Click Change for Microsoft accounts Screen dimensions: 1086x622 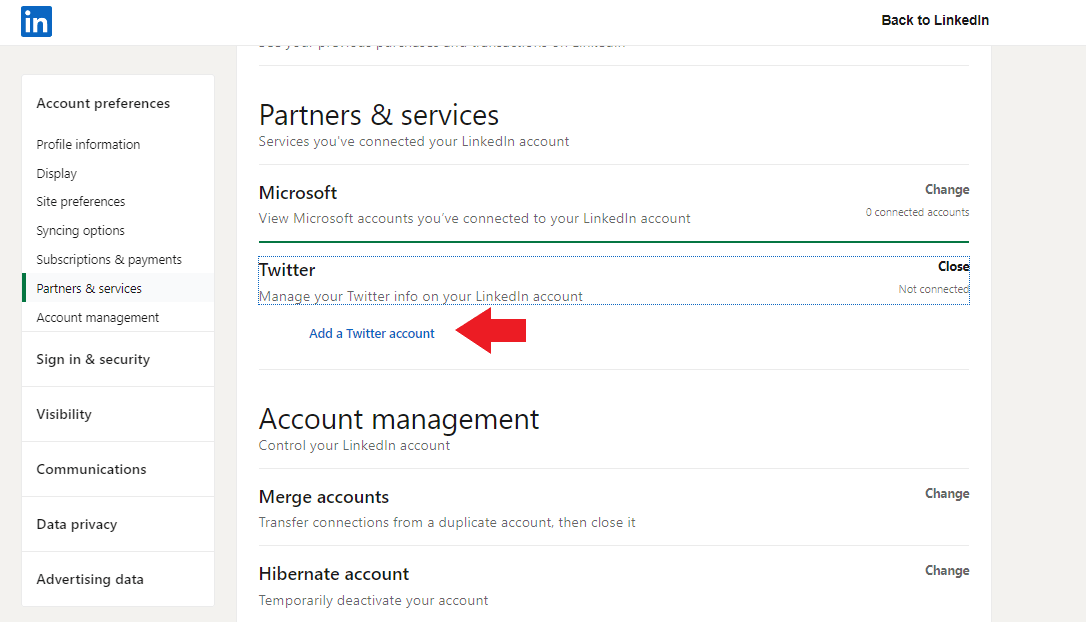[946, 190]
